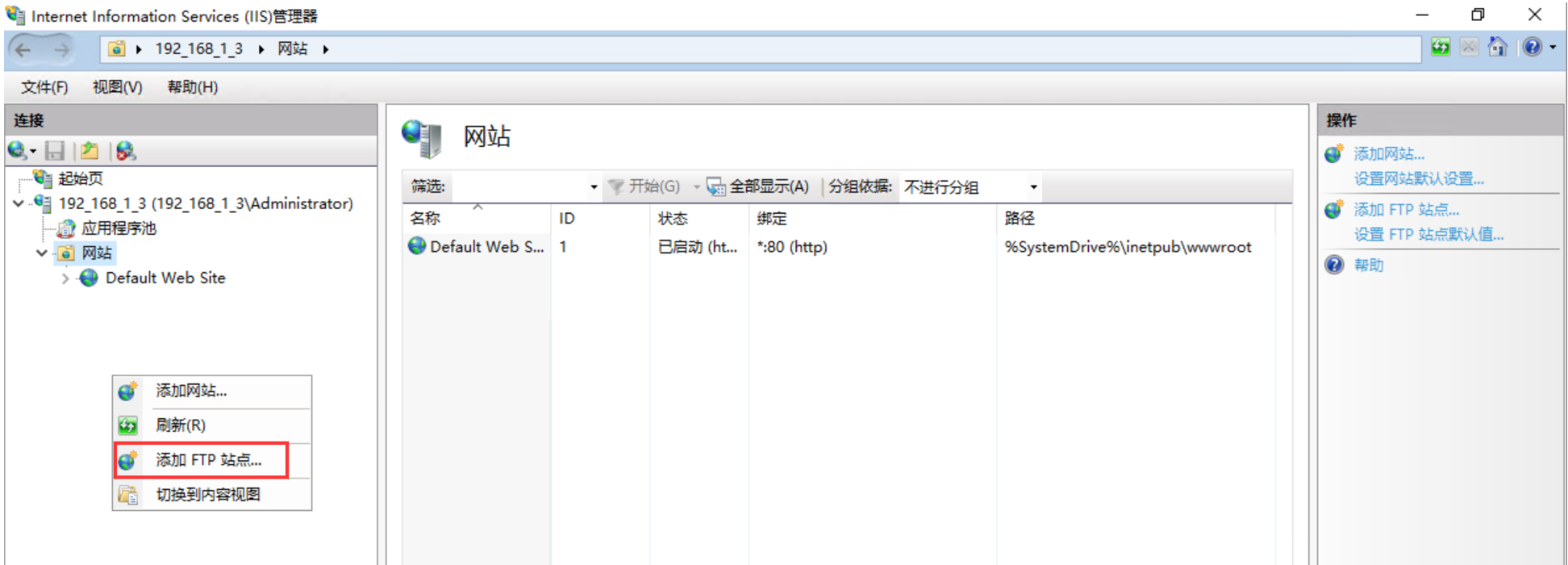Click 添加 FTP 站点... link in 操作 pane
1568x565 pixels.
(1407, 210)
